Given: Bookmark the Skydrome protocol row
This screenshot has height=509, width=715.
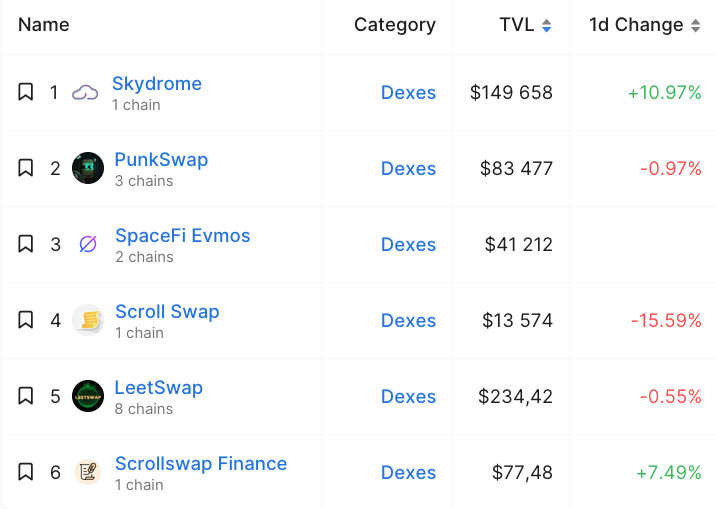Looking at the screenshot, I should pos(26,92).
